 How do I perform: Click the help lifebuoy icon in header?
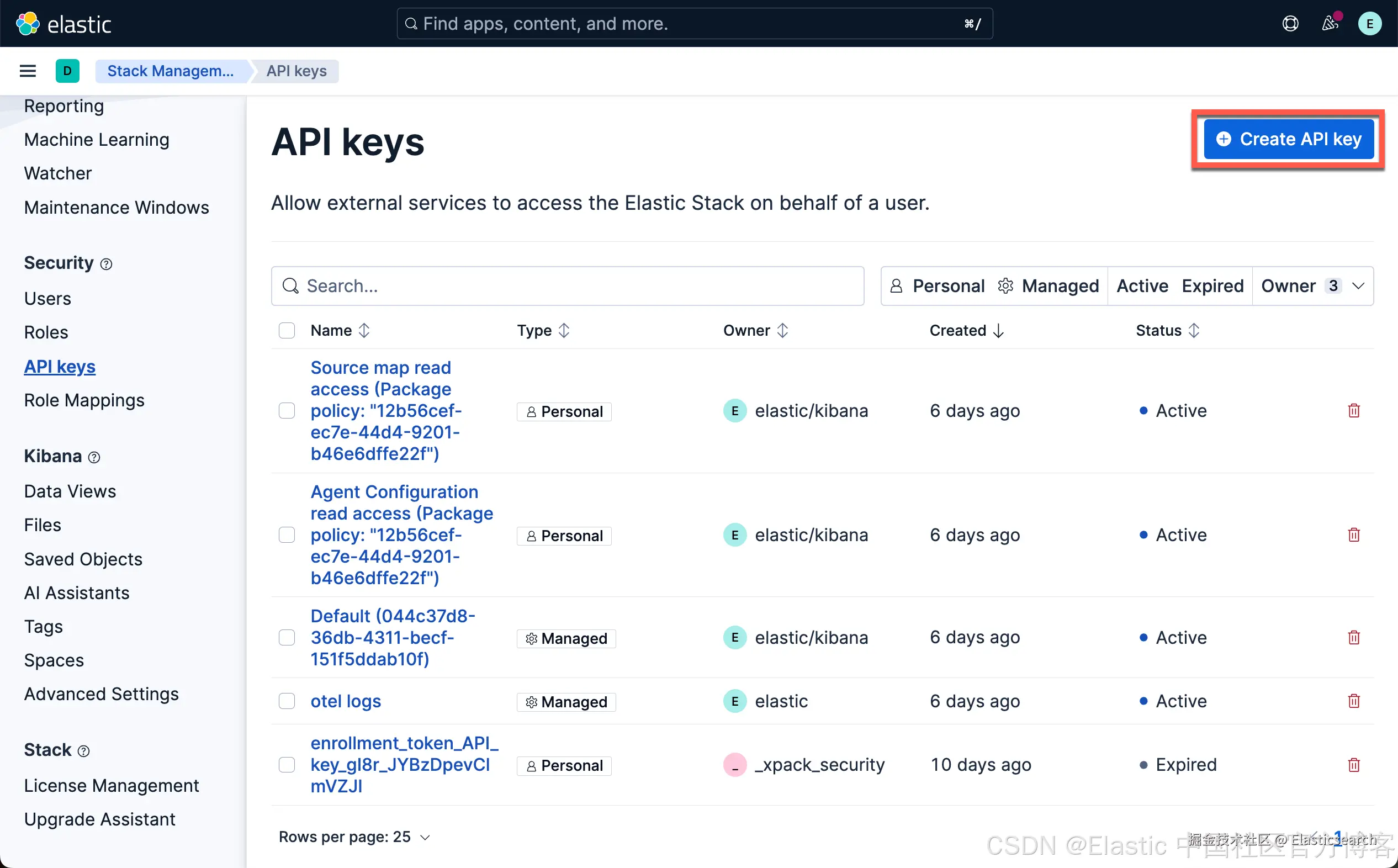pos(1290,24)
